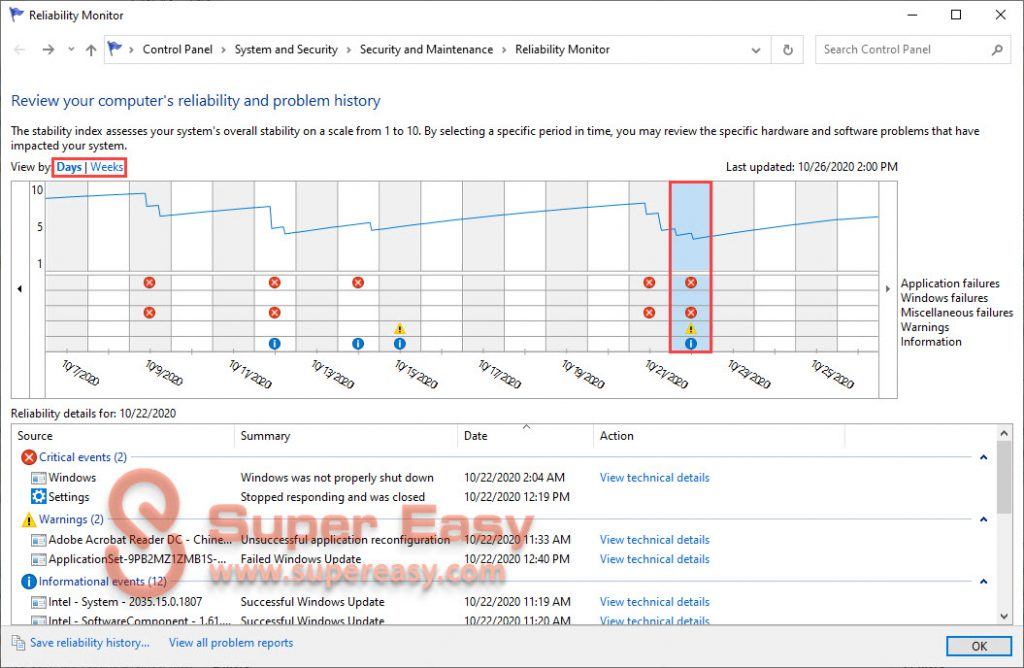Select the Days view option

pyautogui.click(x=69, y=167)
